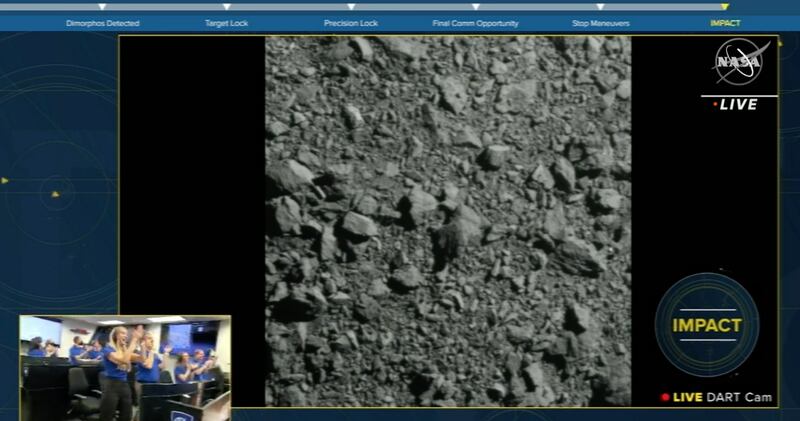
Task: Click the white triangle marker above Dimorphos Detected
Action: tap(103, 8)
